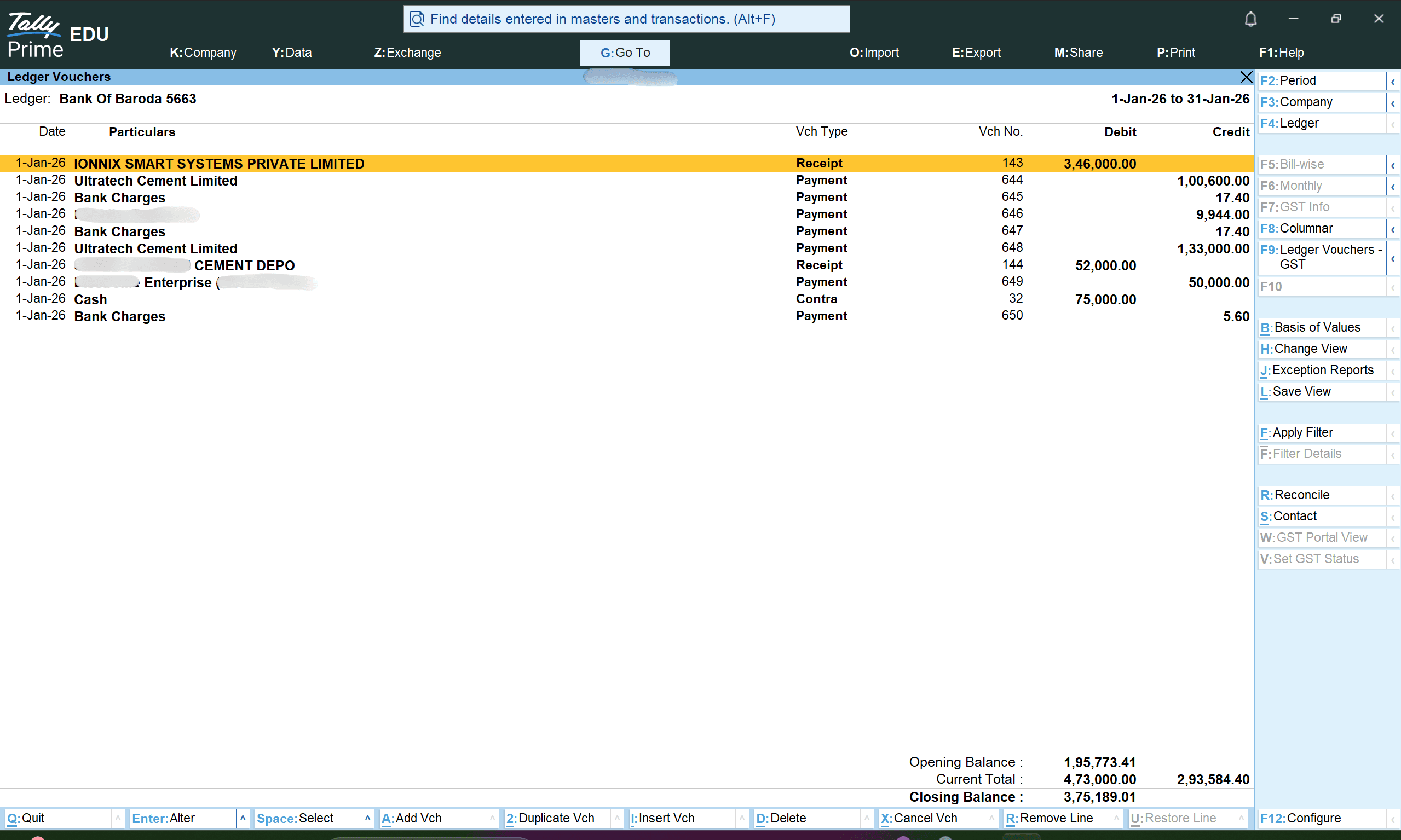Click the 9,944.00 credit amount
This screenshot has height=840, width=1401.
(1222, 215)
